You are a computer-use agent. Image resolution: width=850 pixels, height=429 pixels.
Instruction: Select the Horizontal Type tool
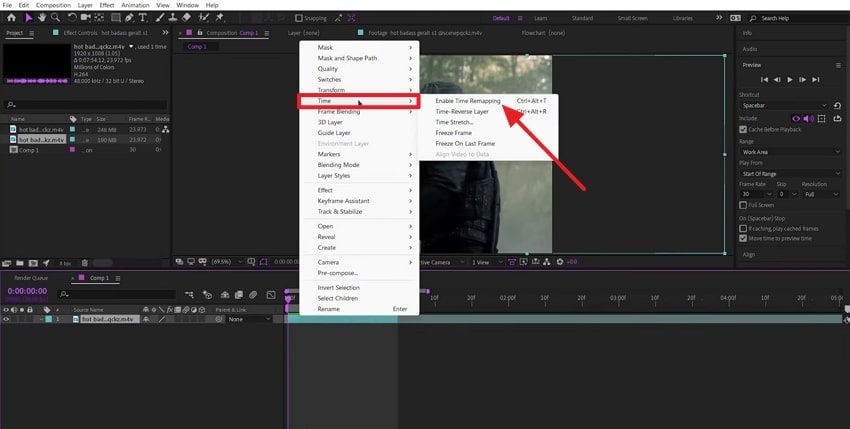click(143, 18)
